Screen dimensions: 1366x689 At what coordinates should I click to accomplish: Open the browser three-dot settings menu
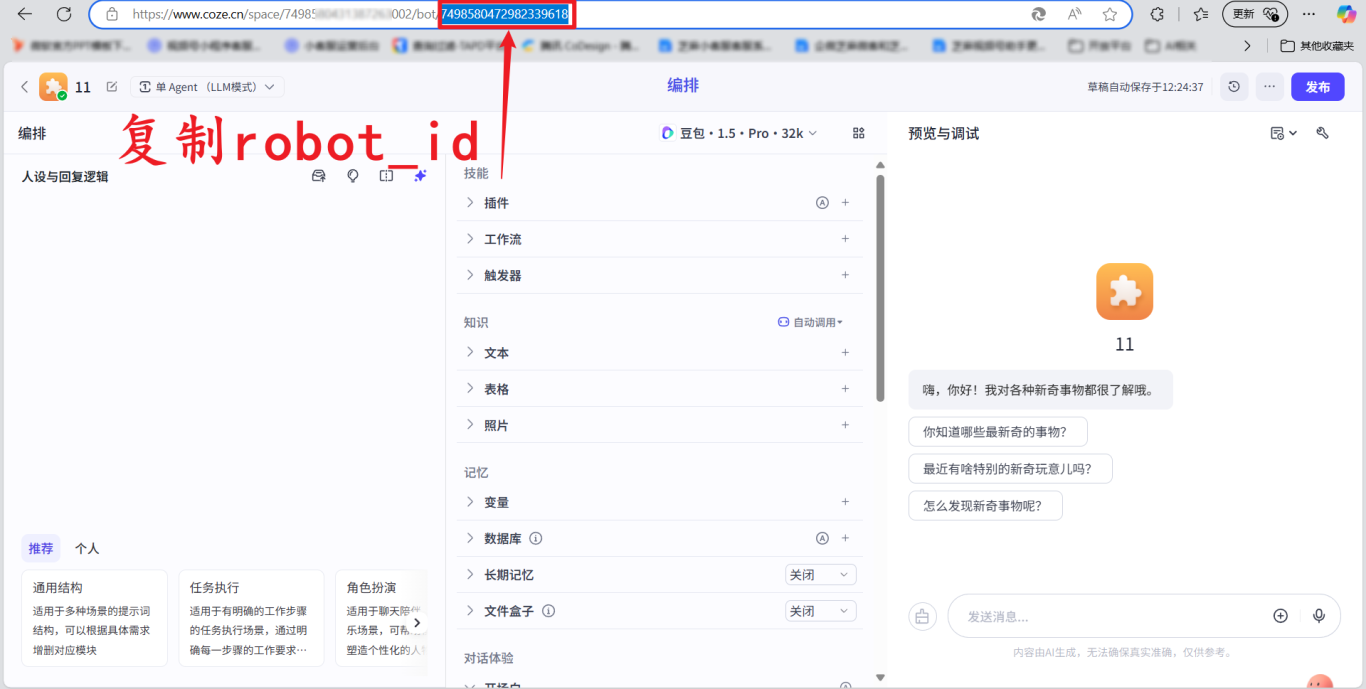1309,14
